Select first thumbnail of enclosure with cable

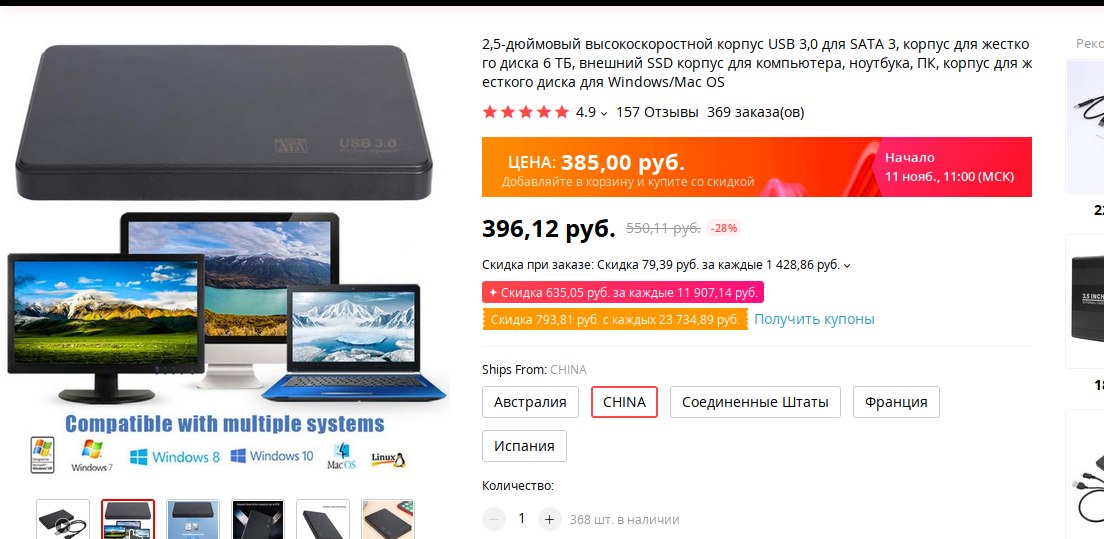pos(63,519)
